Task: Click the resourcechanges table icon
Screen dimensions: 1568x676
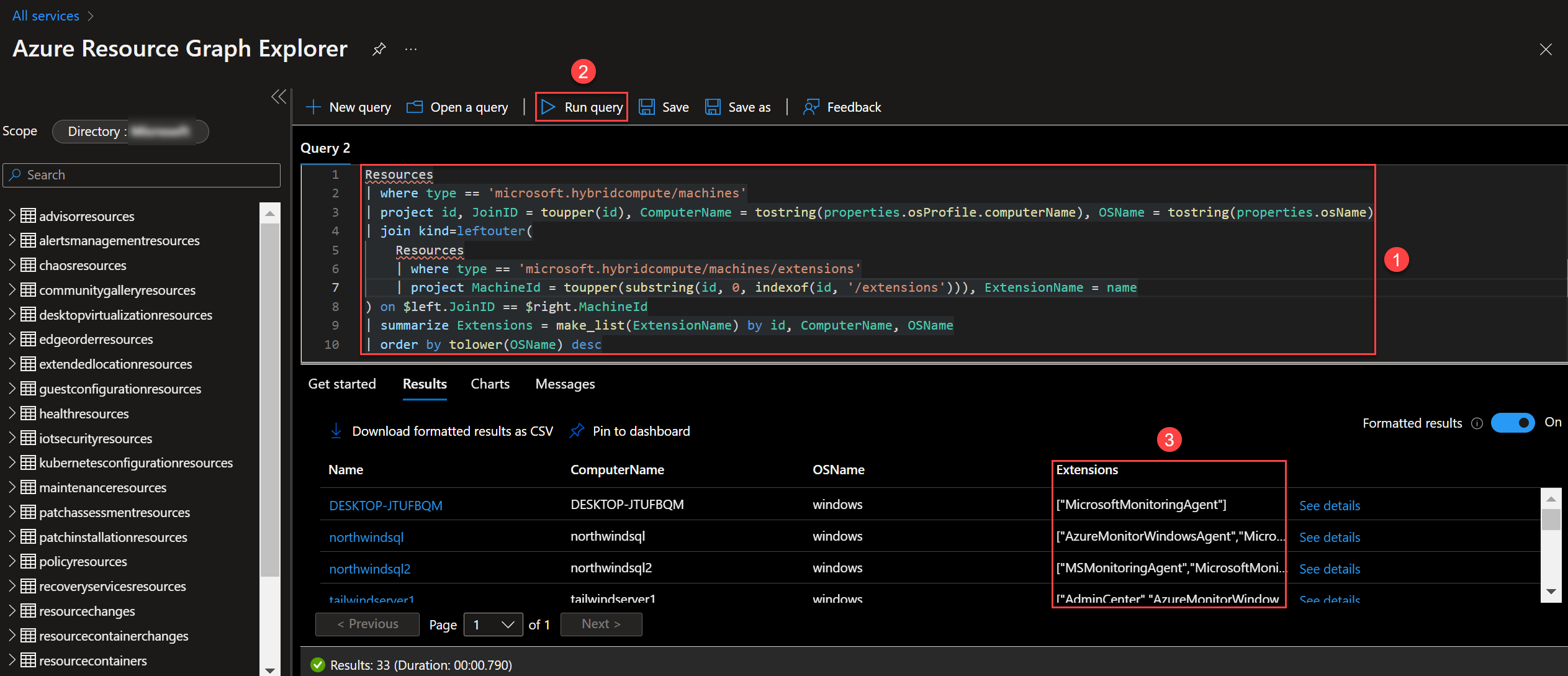Action: click(28, 611)
